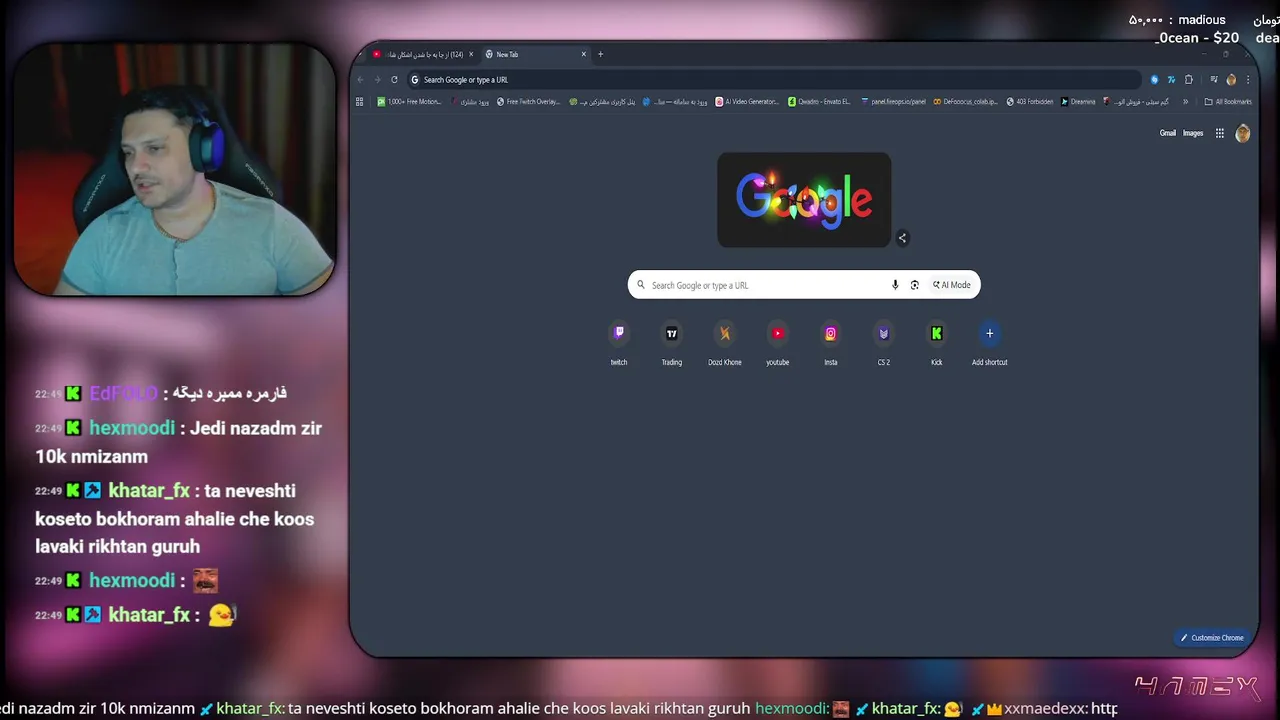Screen dimensions: 1280x720
Task: Click the Google doodle image
Action: 804,200
